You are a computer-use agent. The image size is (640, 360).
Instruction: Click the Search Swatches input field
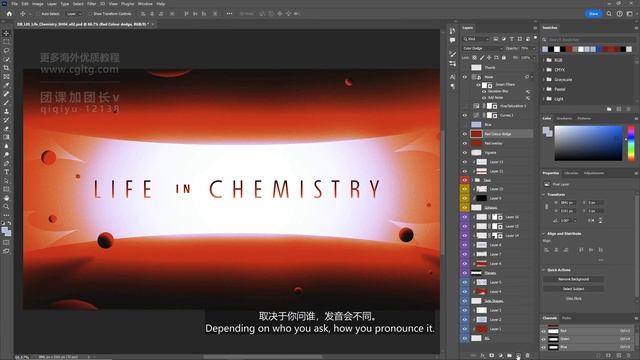point(591,40)
